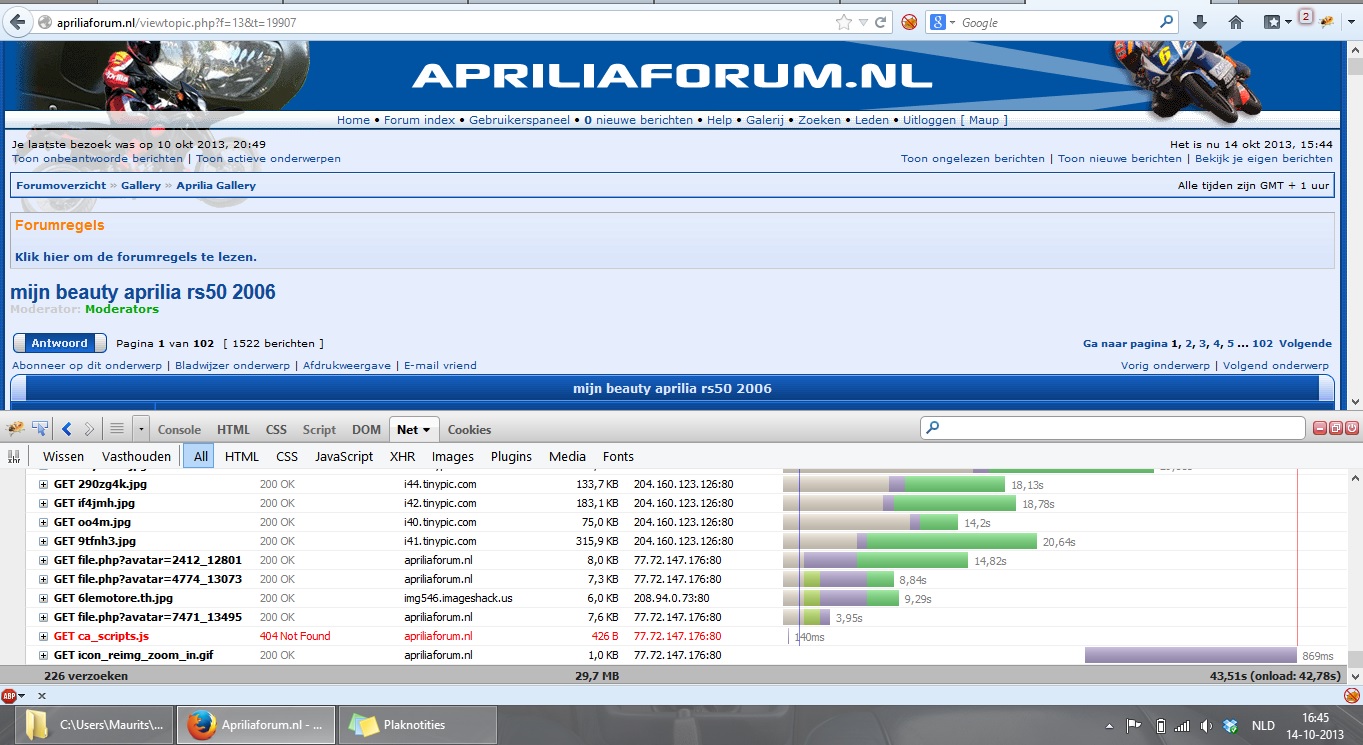Click the Uitloggen [ Maup ] link

(x=955, y=120)
